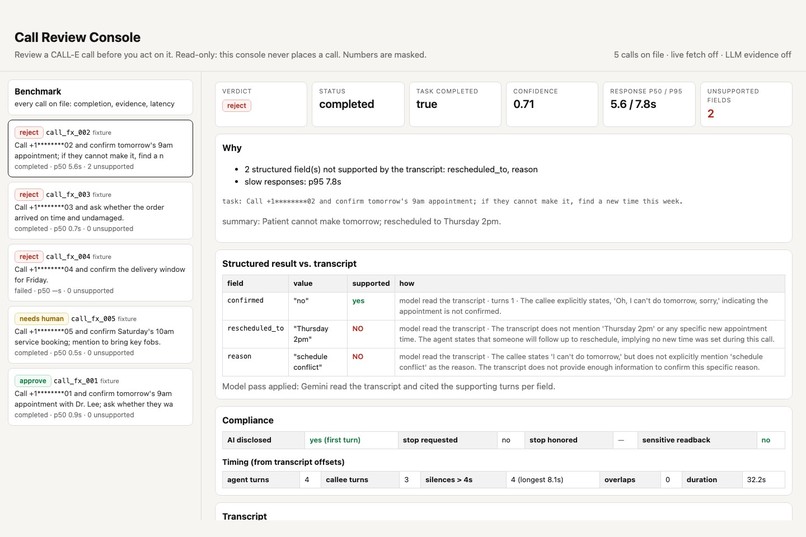The width and height of the screenshot is (806, 537).
Task: Open the Benchmark card in the sidebar
Action: click(x=100, y=97)
